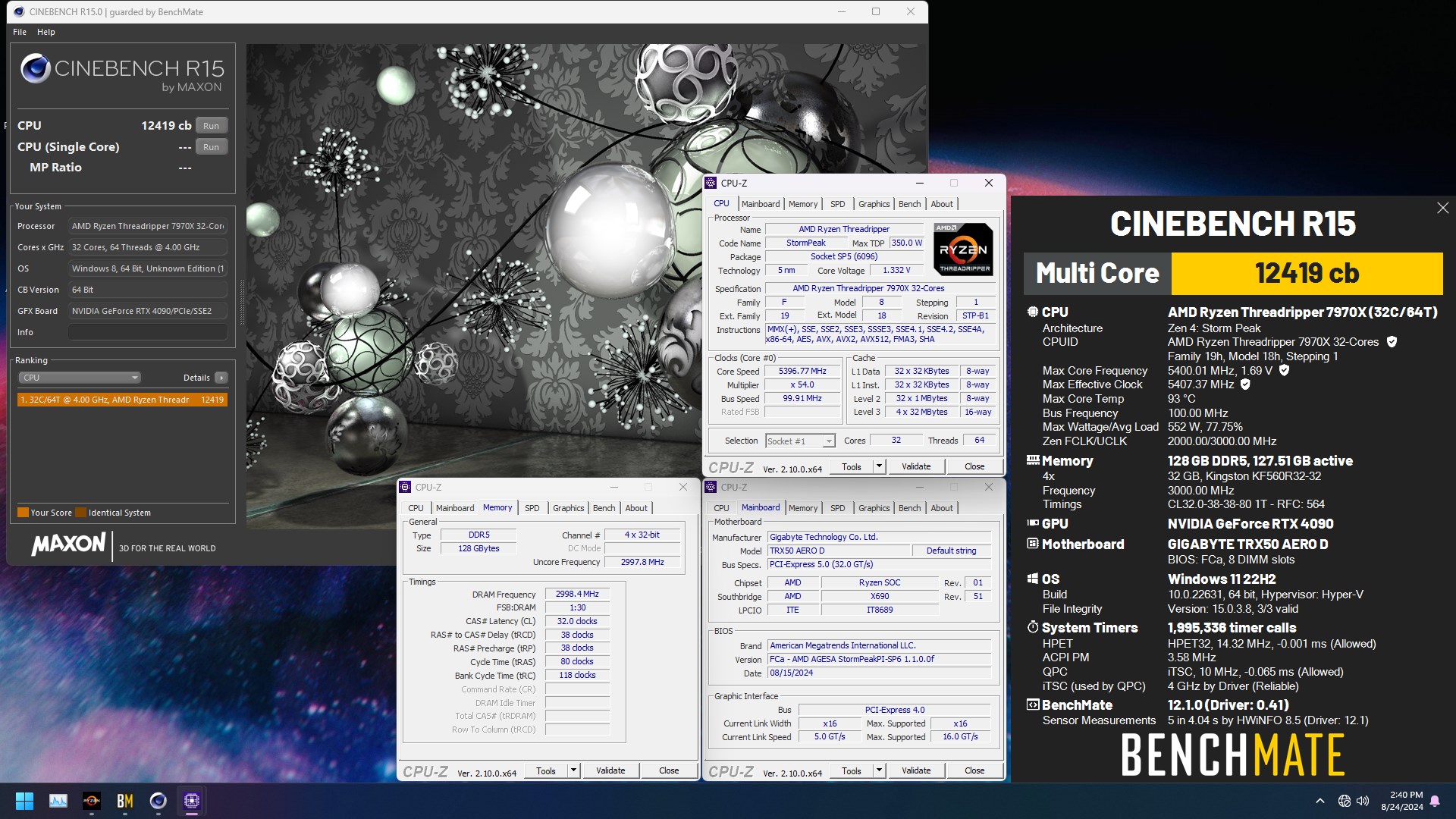Click the OS Windows icon in BenchMate

pos(1033,579)
